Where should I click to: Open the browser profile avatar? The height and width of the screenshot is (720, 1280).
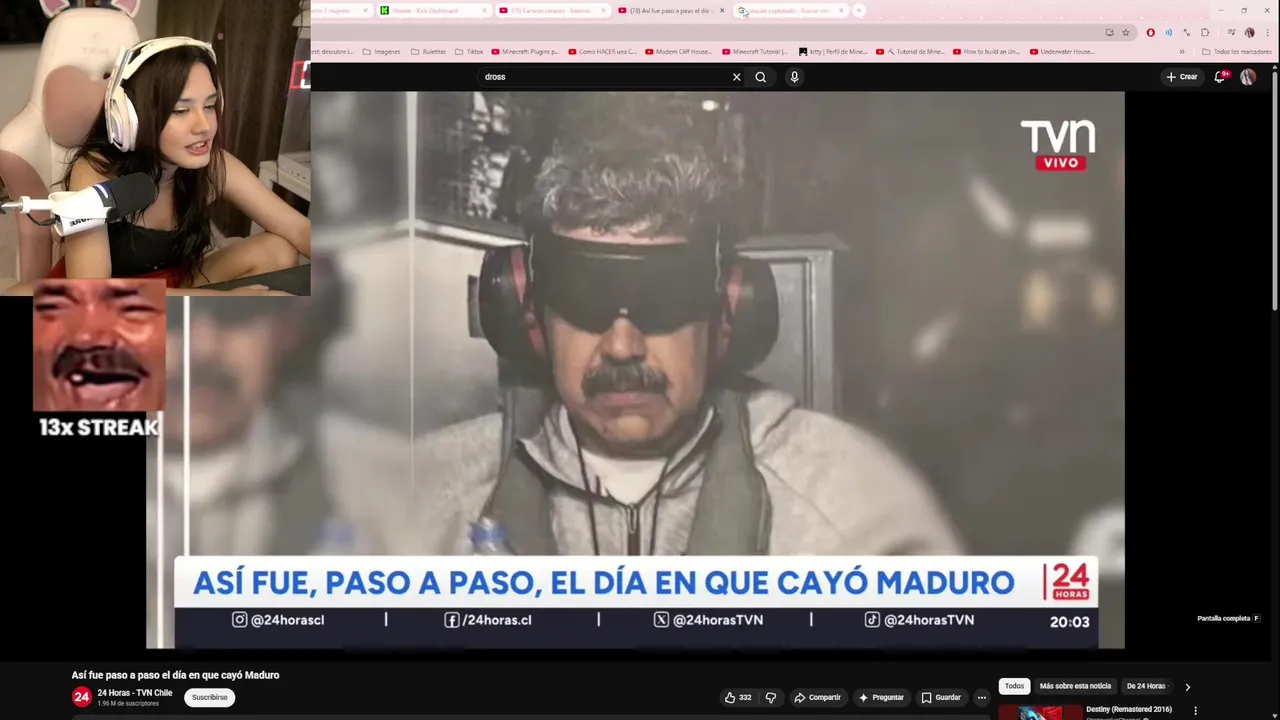coord(1249,32)
